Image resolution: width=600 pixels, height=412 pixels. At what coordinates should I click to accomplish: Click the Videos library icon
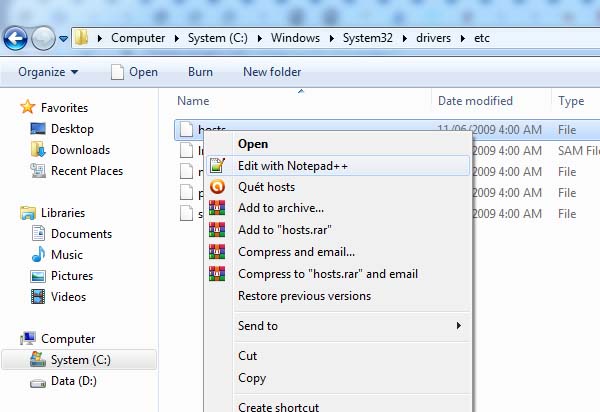[38, 296]
